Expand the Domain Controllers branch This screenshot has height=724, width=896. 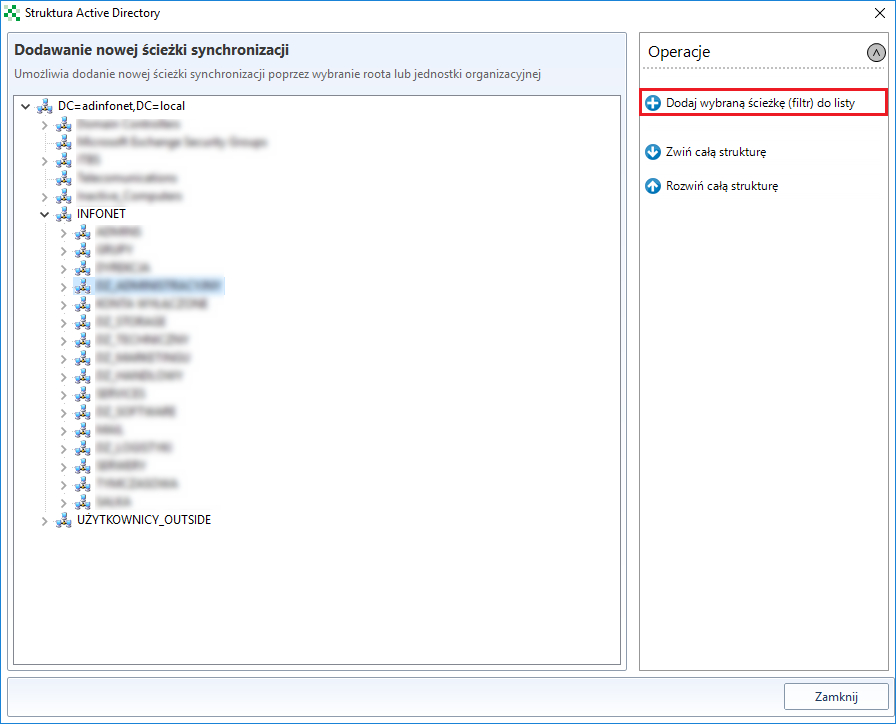coord(44,124)
